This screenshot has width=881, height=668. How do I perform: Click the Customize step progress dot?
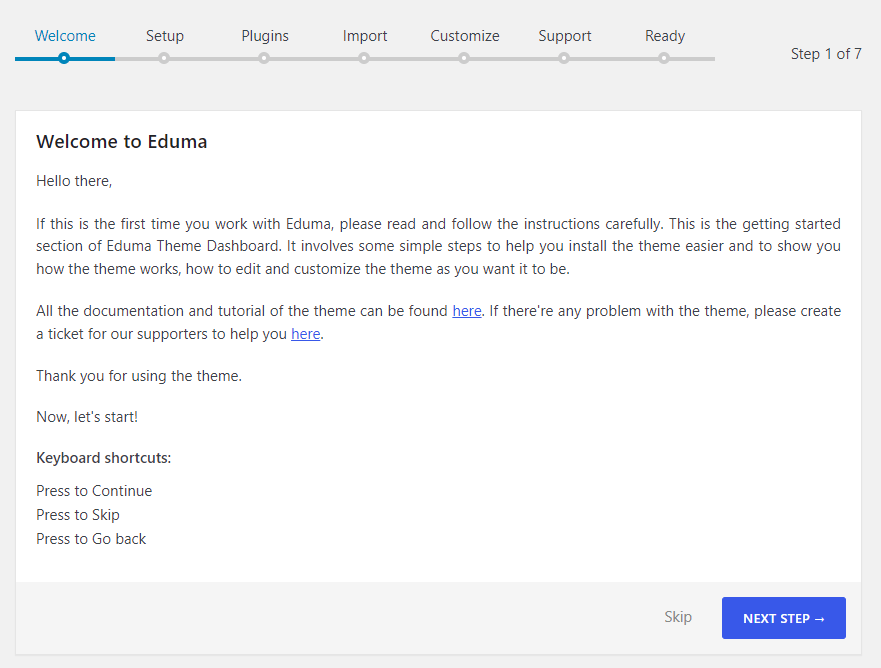point(464,58)
